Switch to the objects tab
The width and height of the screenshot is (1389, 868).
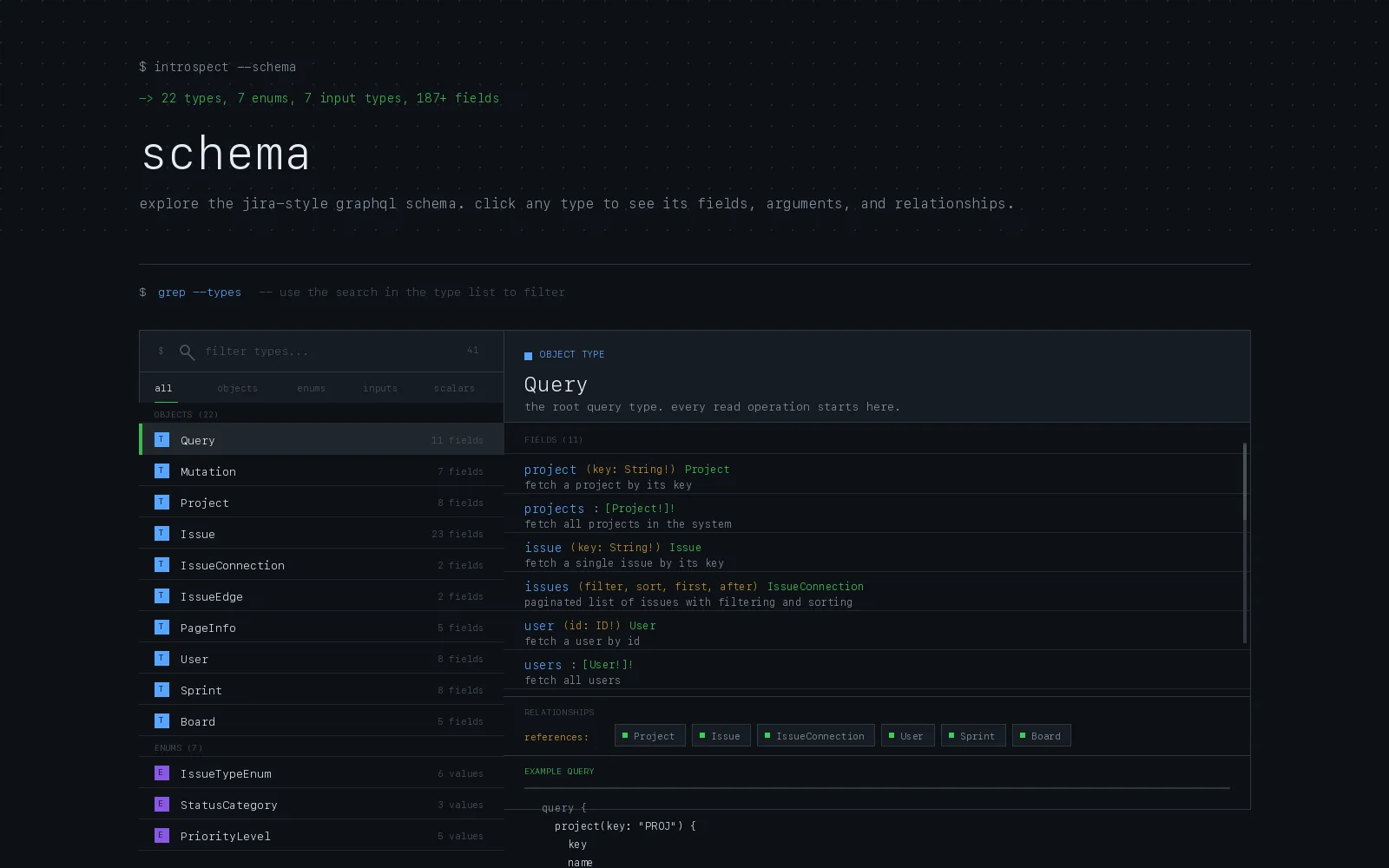coord(237,388)
